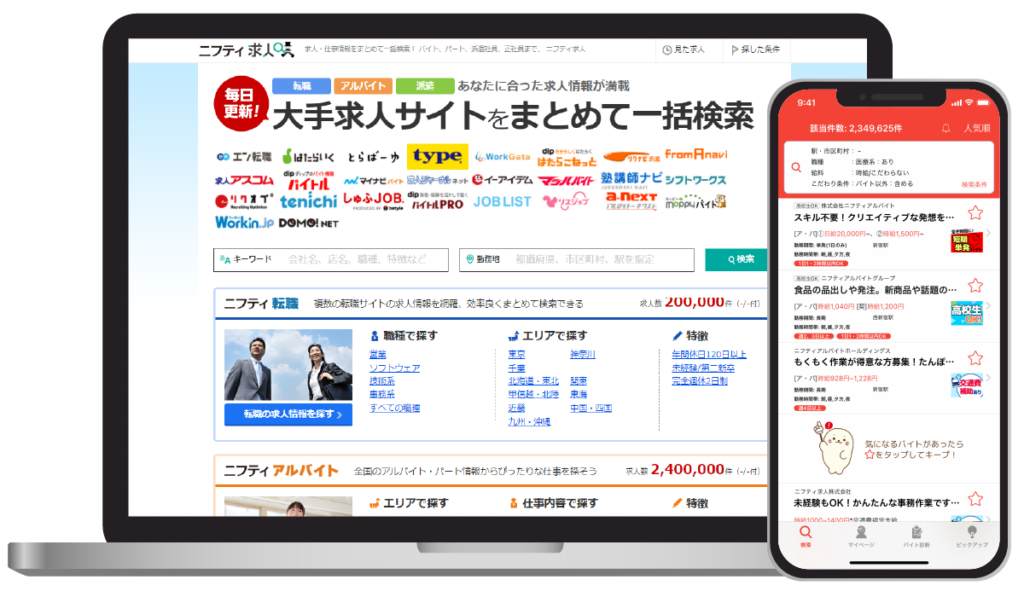Click the Workin.jp partner logo

point(244,223)
